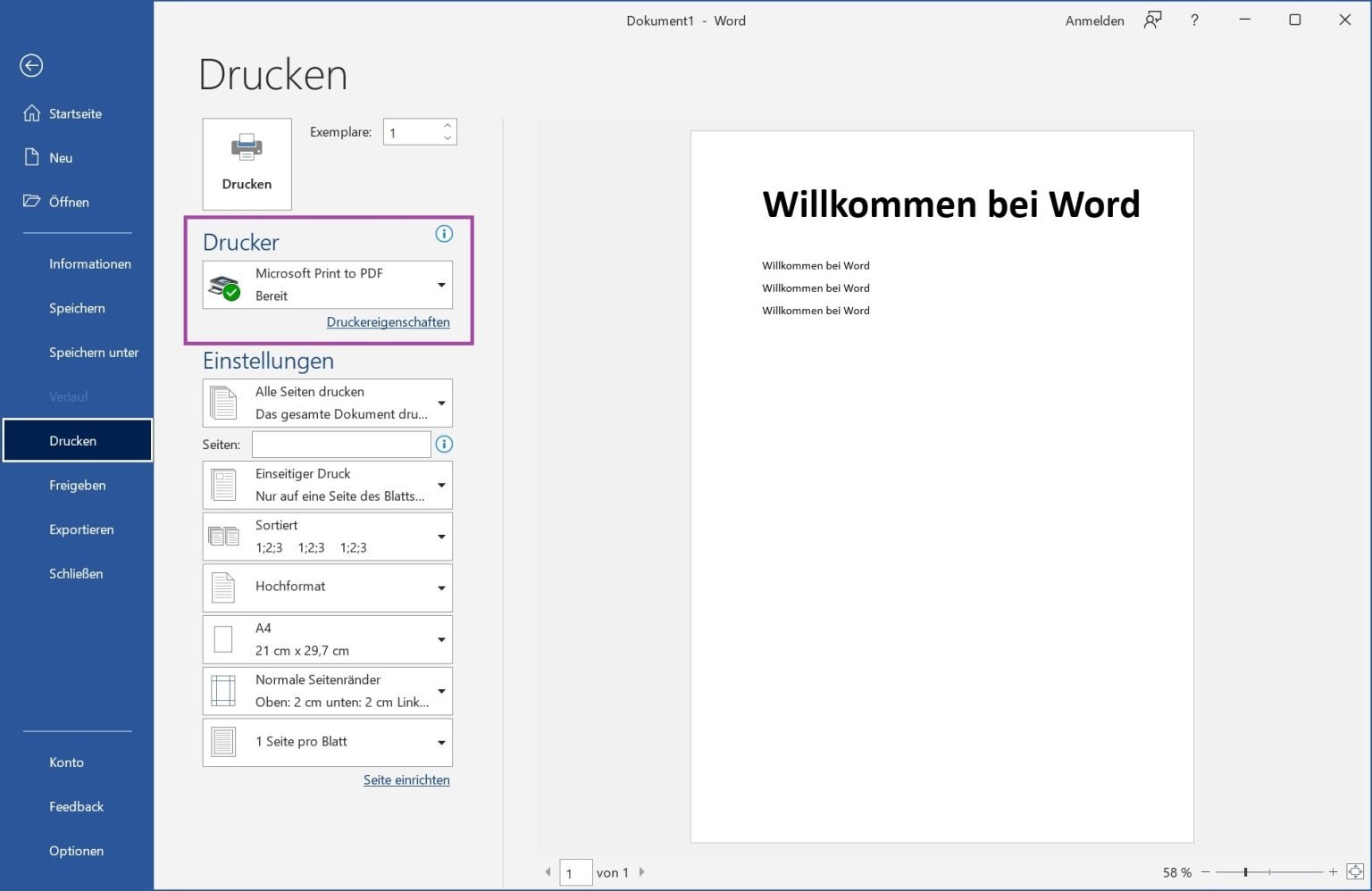
Task: Open the Microsoft Print to PDF printer dropdown
Action: (x=328, y=285)
